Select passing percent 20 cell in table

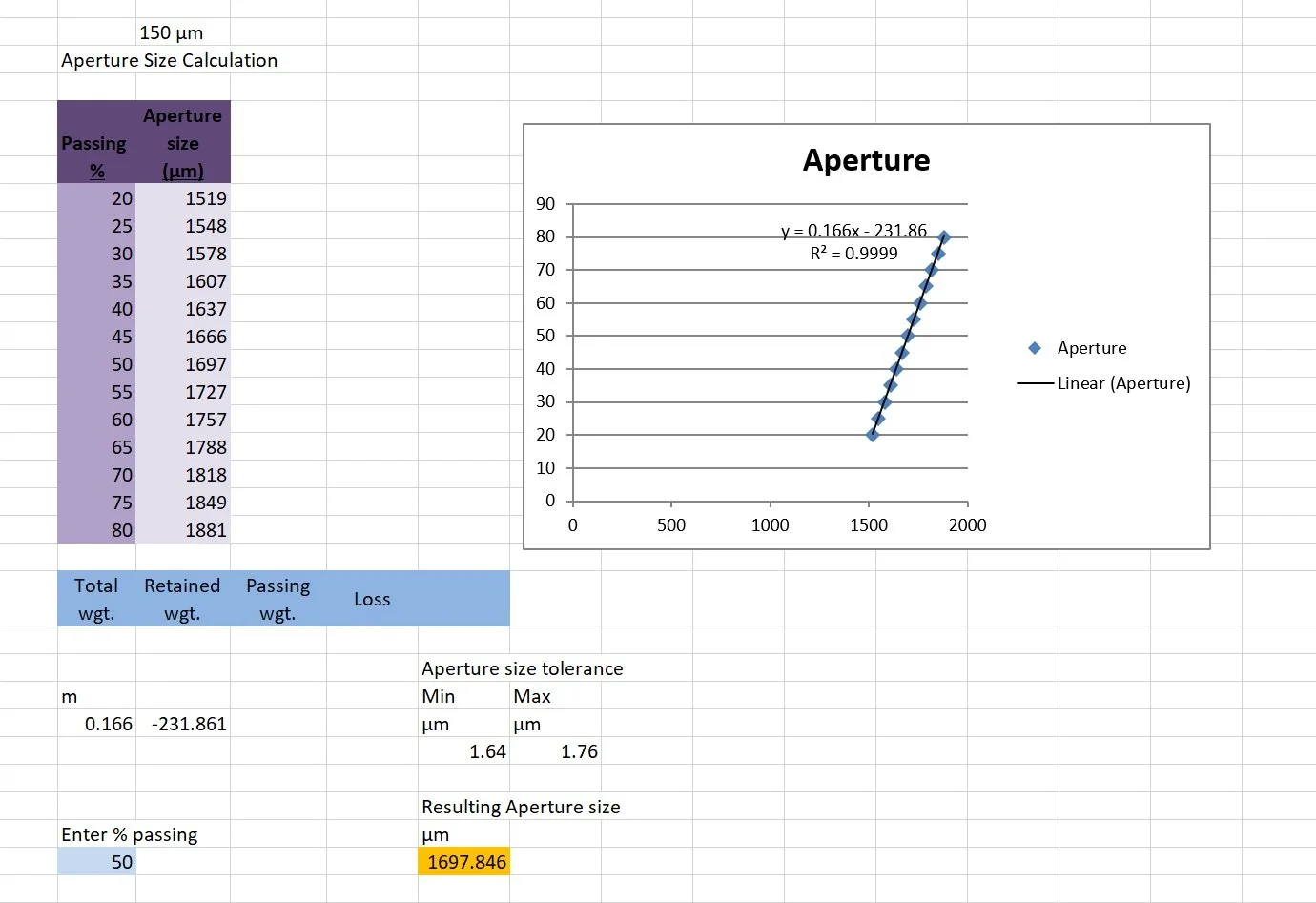[96, 198]
